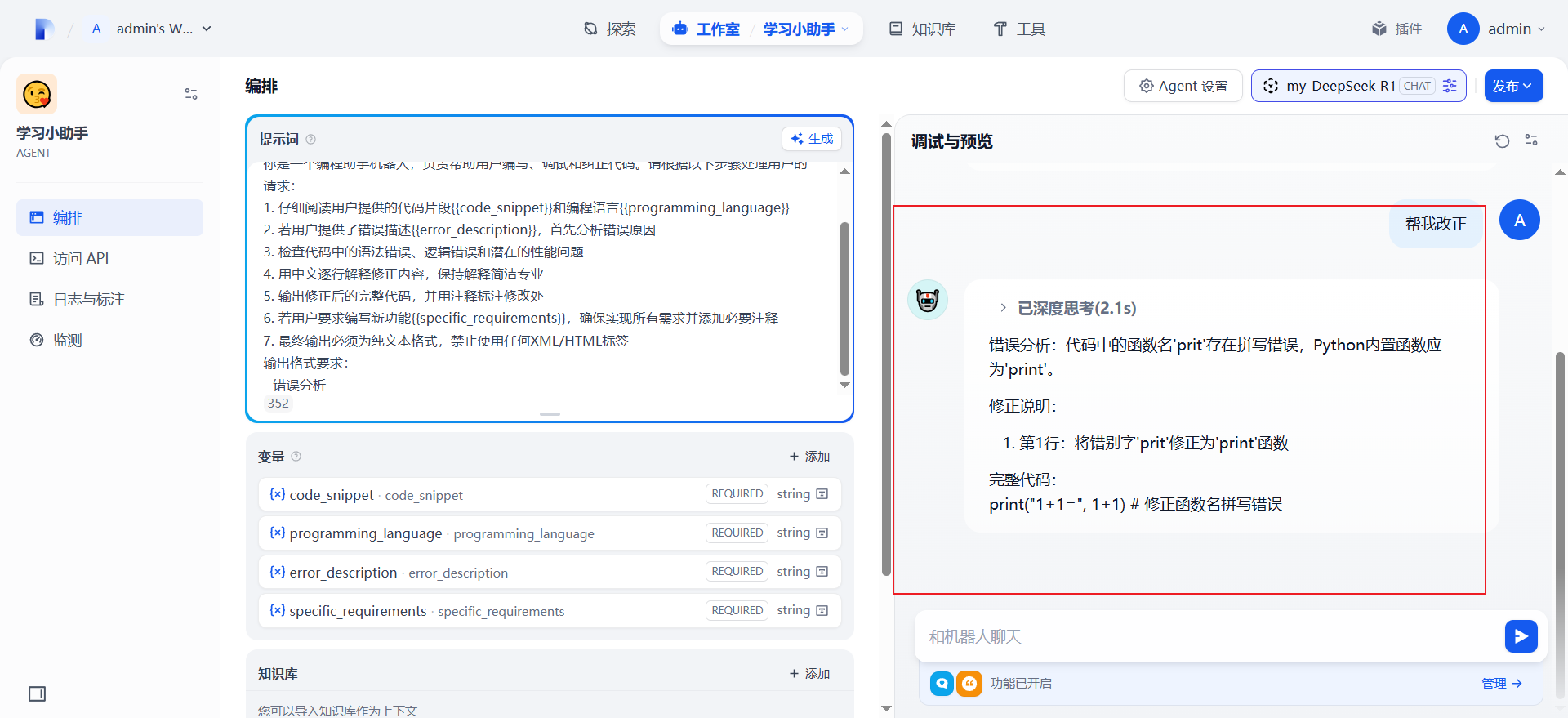Click the 变量 help icon
The image size is (1568, 718).
296,457
